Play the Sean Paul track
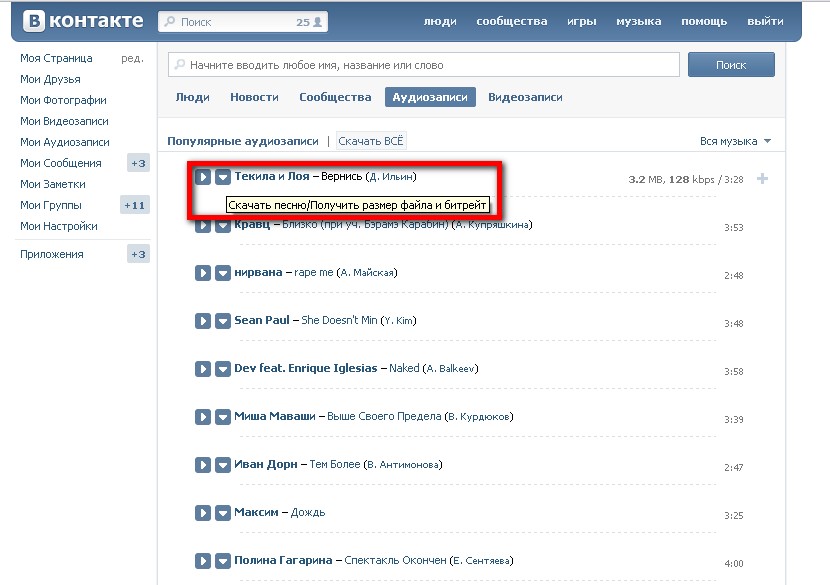 pyautogui.click(x=203, y=321)
